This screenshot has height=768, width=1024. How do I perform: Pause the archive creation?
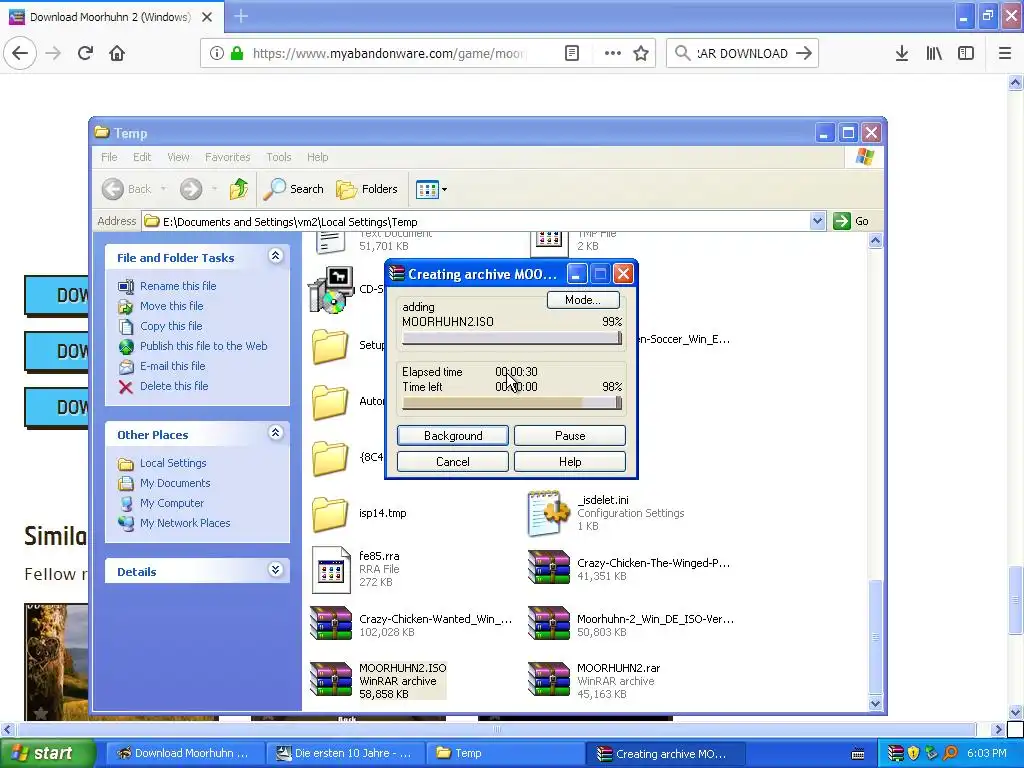569,436
